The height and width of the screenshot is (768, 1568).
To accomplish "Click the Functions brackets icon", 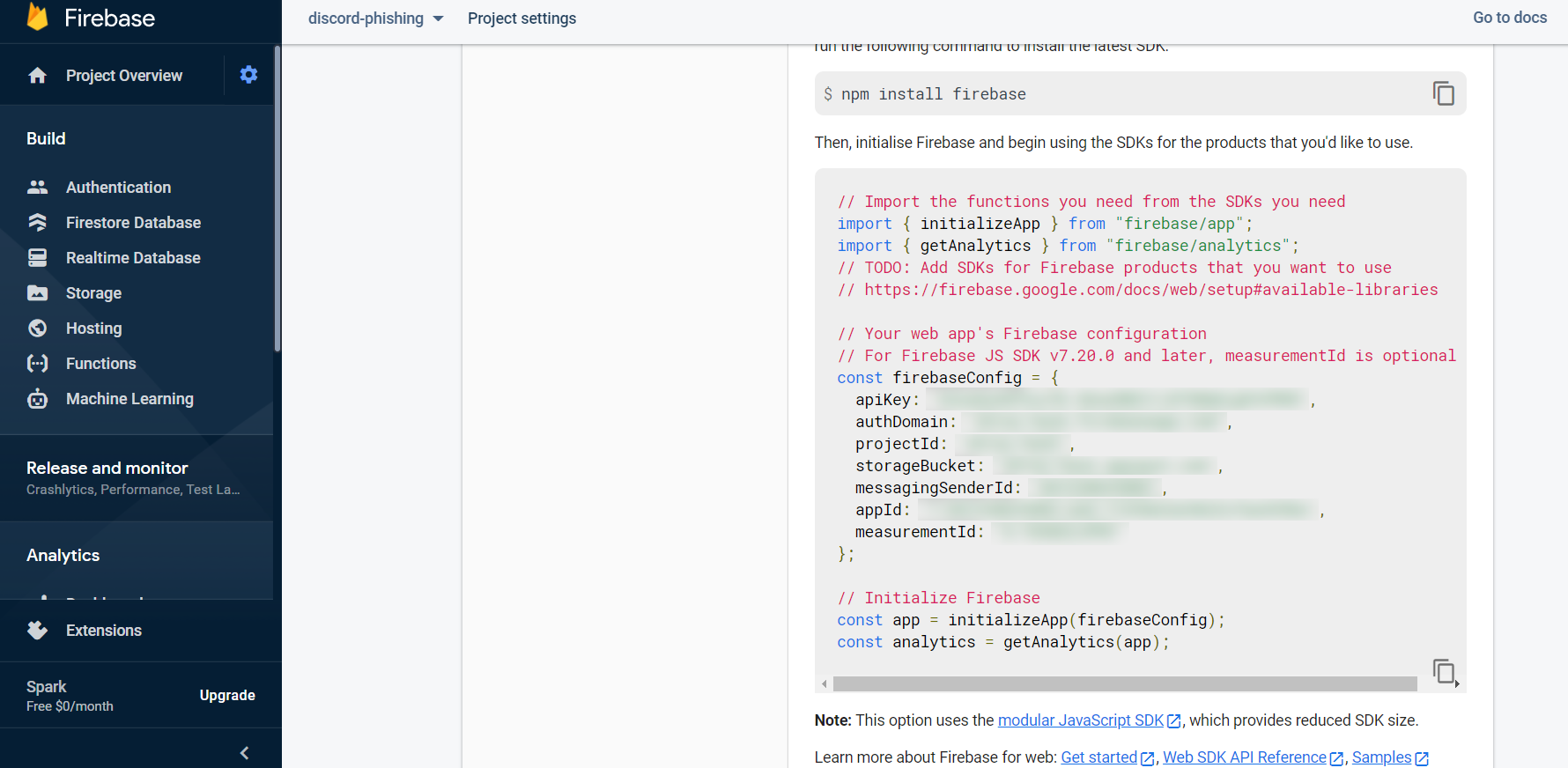I will pyautogui.click(x=37, y=363).
